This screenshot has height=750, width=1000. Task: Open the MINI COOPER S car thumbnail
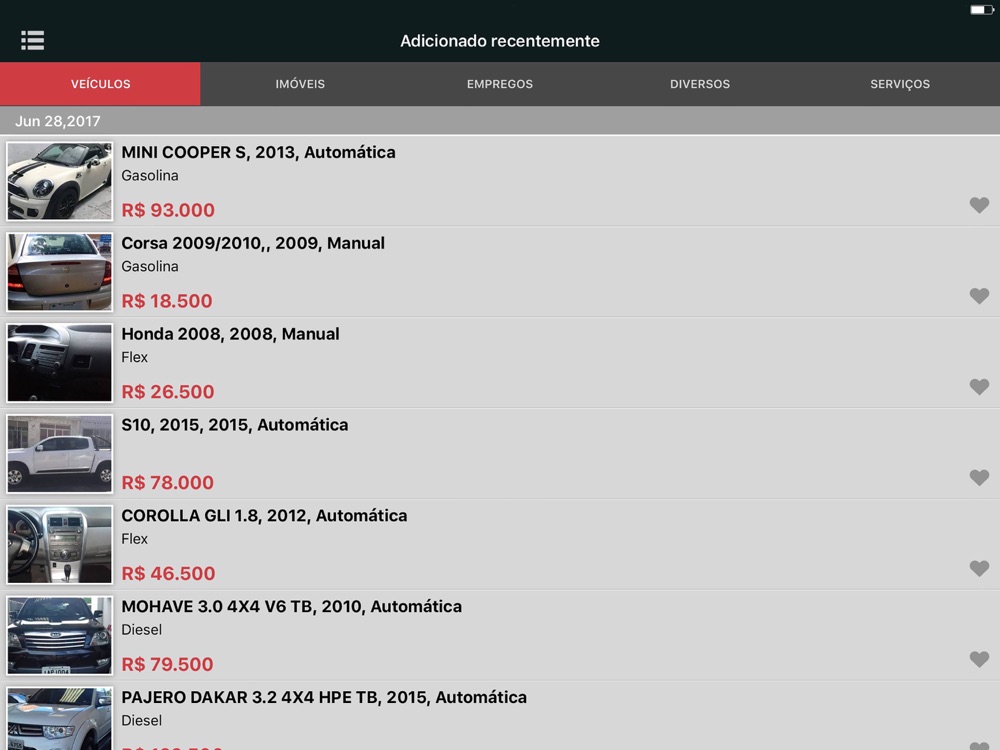point(59,181)
